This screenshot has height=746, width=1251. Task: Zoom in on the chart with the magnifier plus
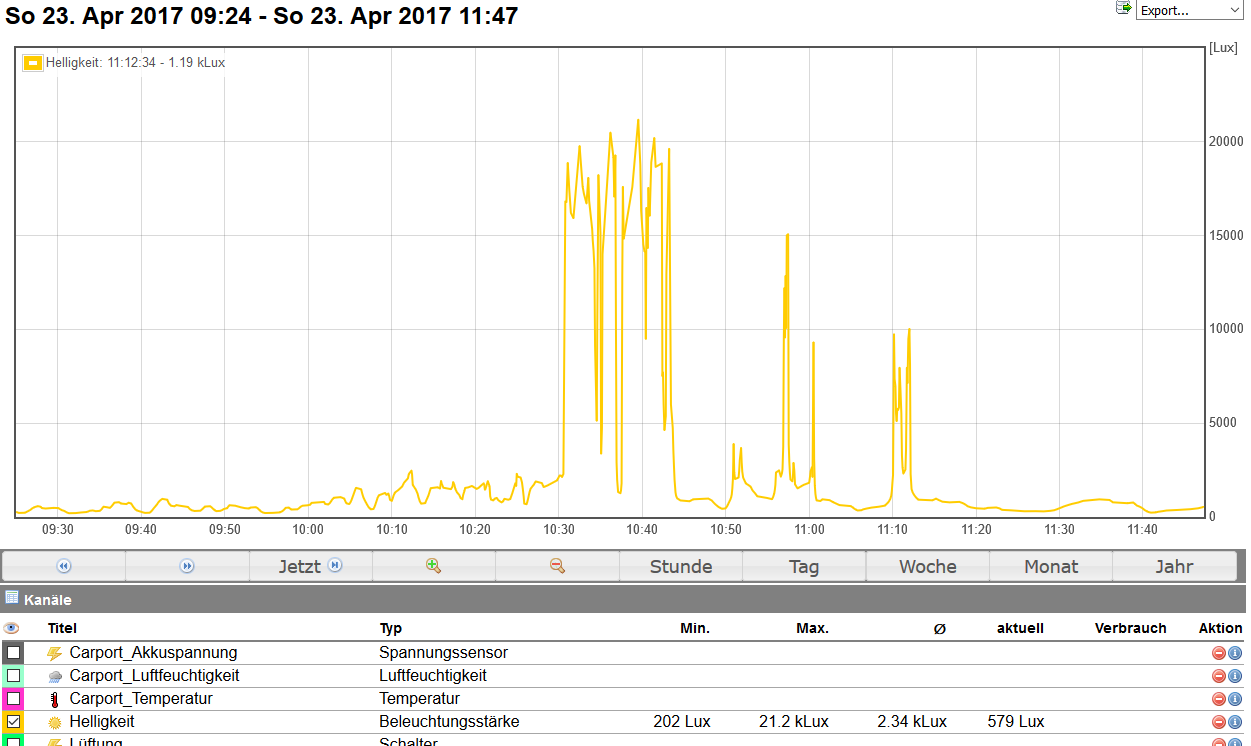433,566
